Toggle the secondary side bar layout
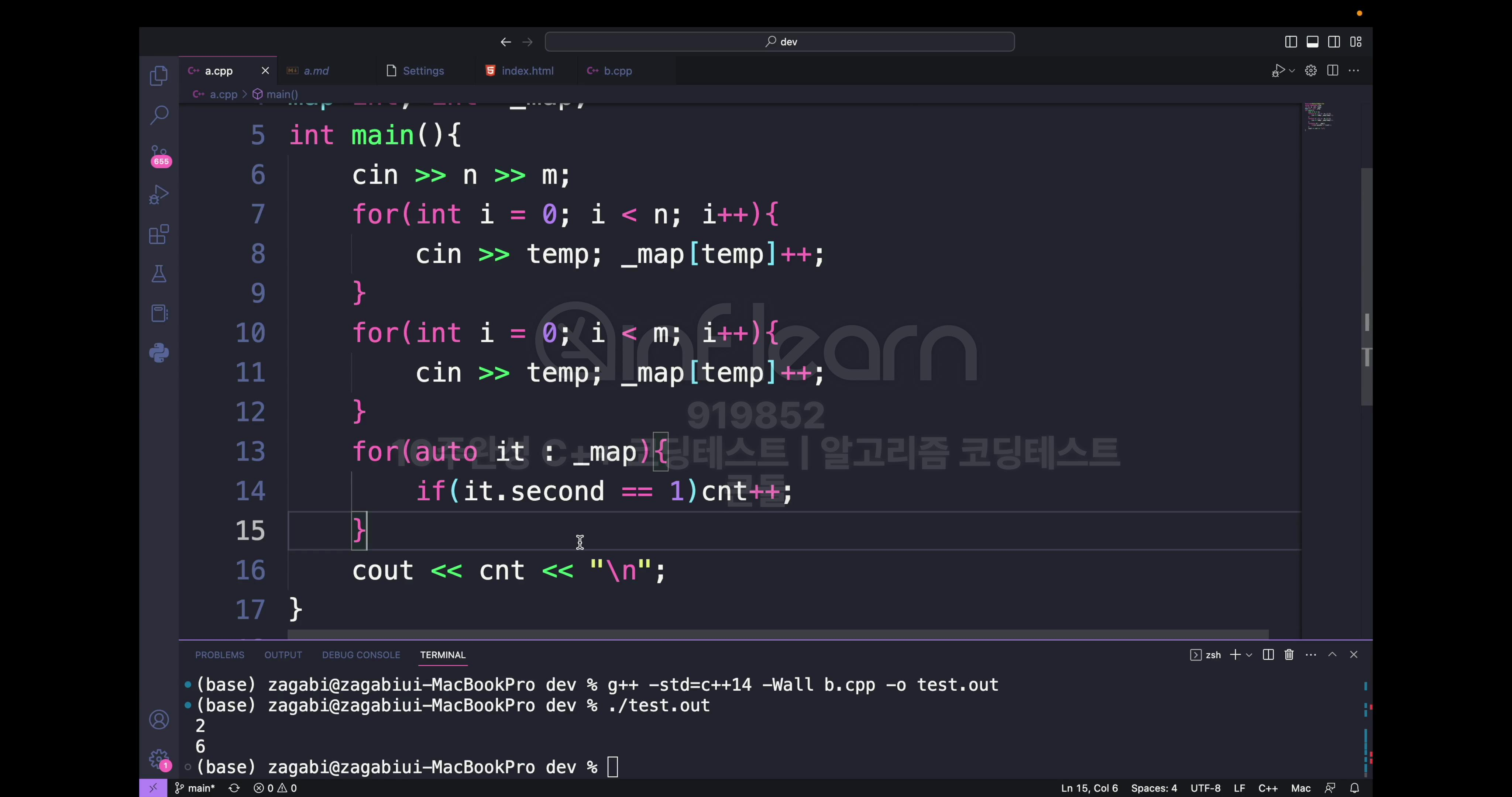This screenshot has height=797, width=1512. [x=1334, y=42]
